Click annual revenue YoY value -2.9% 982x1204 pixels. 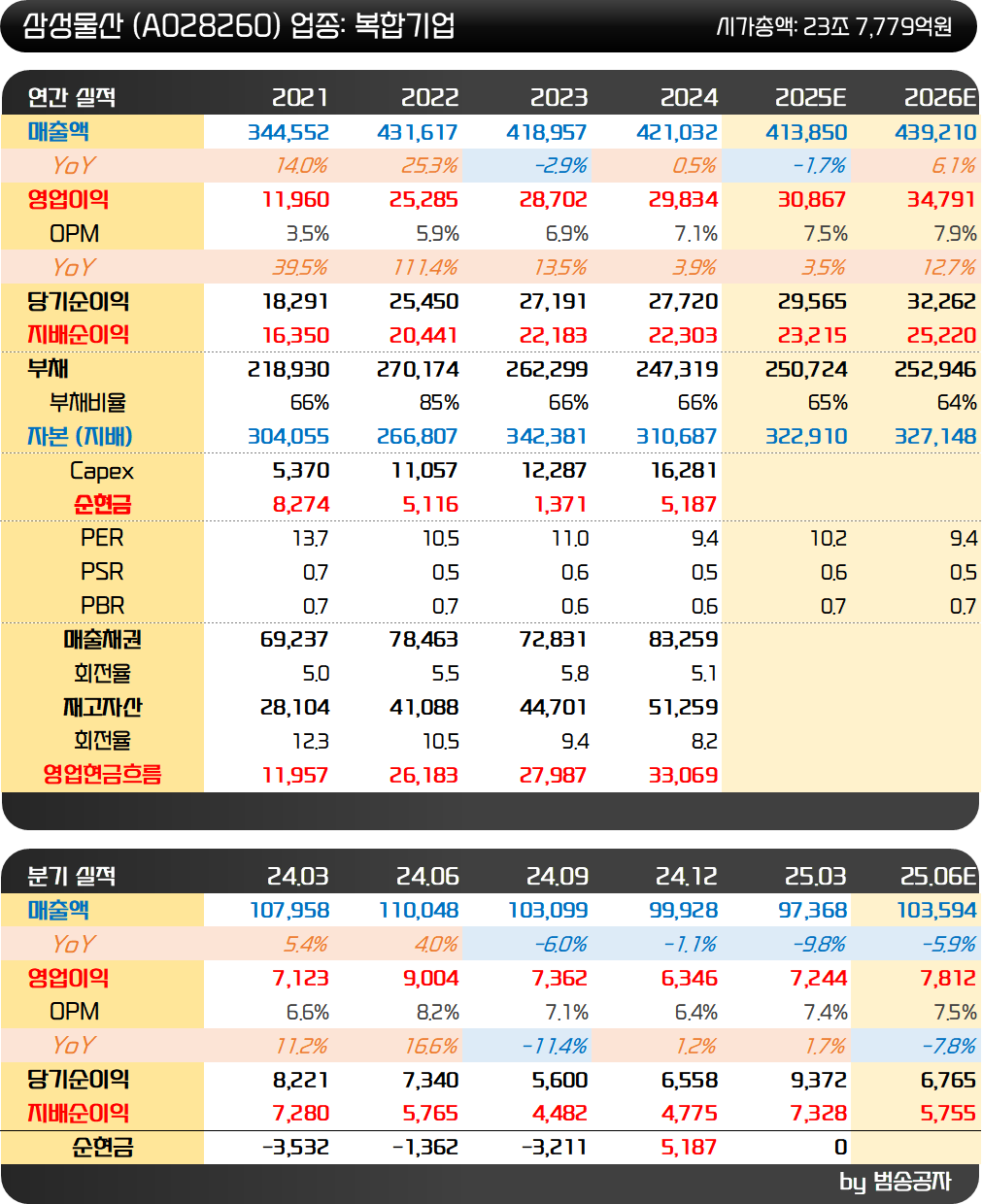pos(560,166)
